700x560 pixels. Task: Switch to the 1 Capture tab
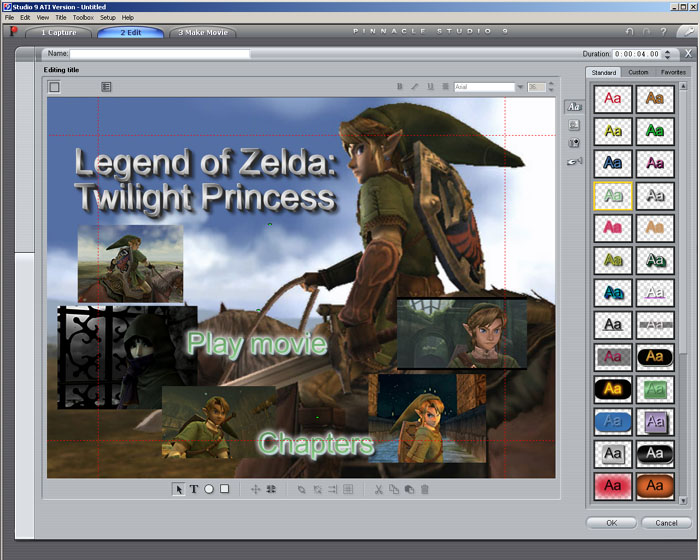58,33
